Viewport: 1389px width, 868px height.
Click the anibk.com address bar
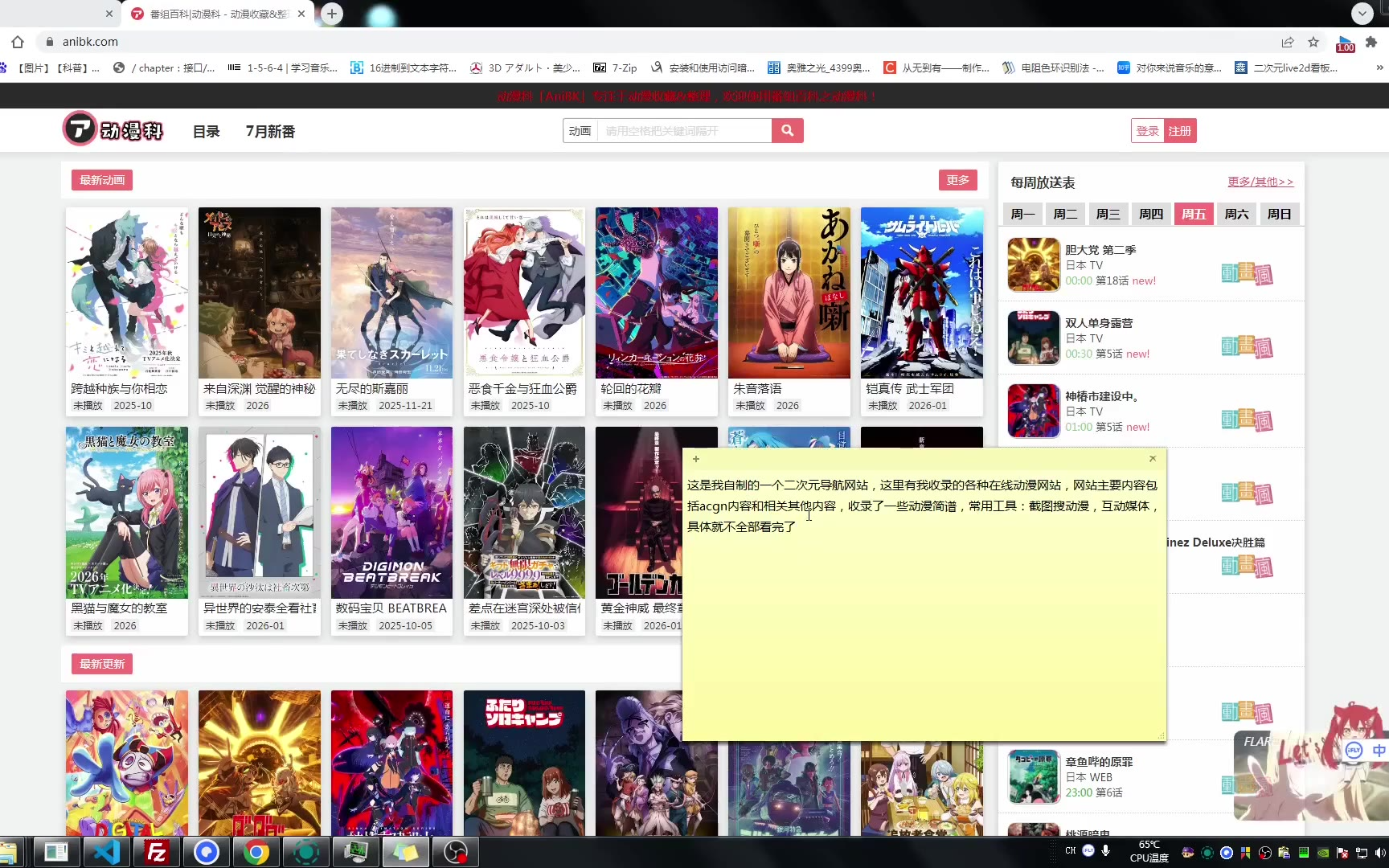pyautogui.click(x=659, y=42)
